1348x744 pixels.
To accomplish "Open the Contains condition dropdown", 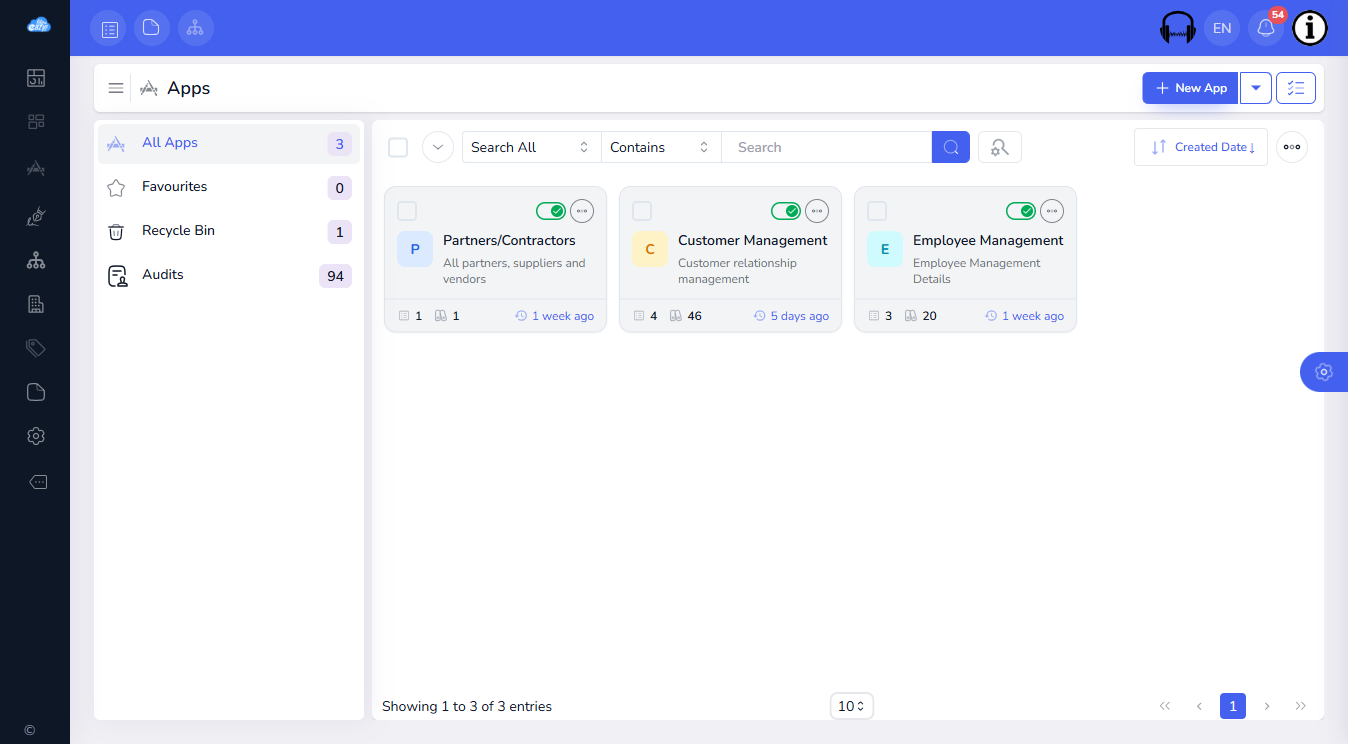I will point(661,147).
